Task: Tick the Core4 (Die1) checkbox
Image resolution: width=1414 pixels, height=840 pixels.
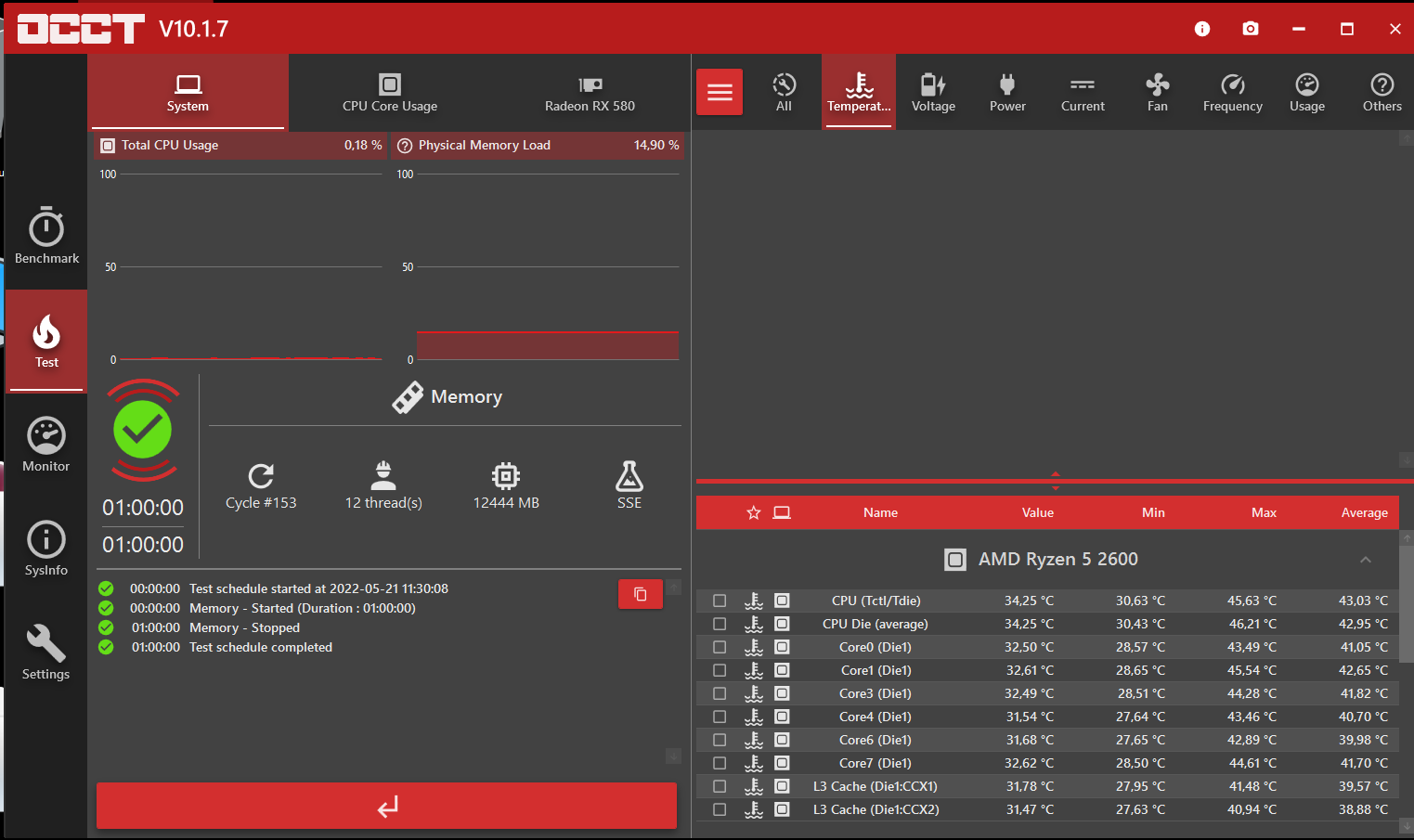Action: (720, 717)
